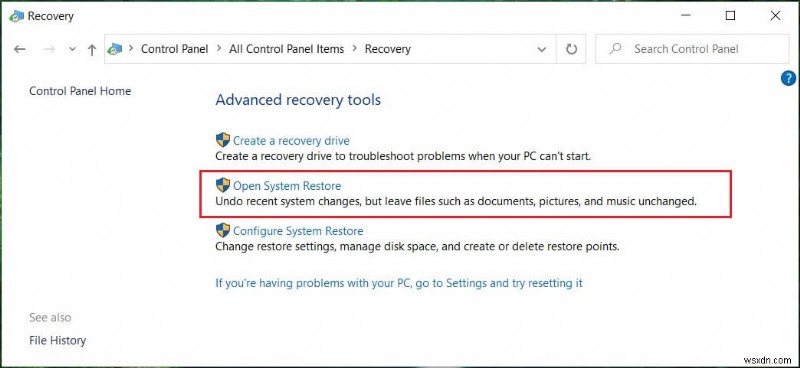The width and height of the screenshot is (800, 368).
Task: Go back with the left arrow
Action: 19,50
